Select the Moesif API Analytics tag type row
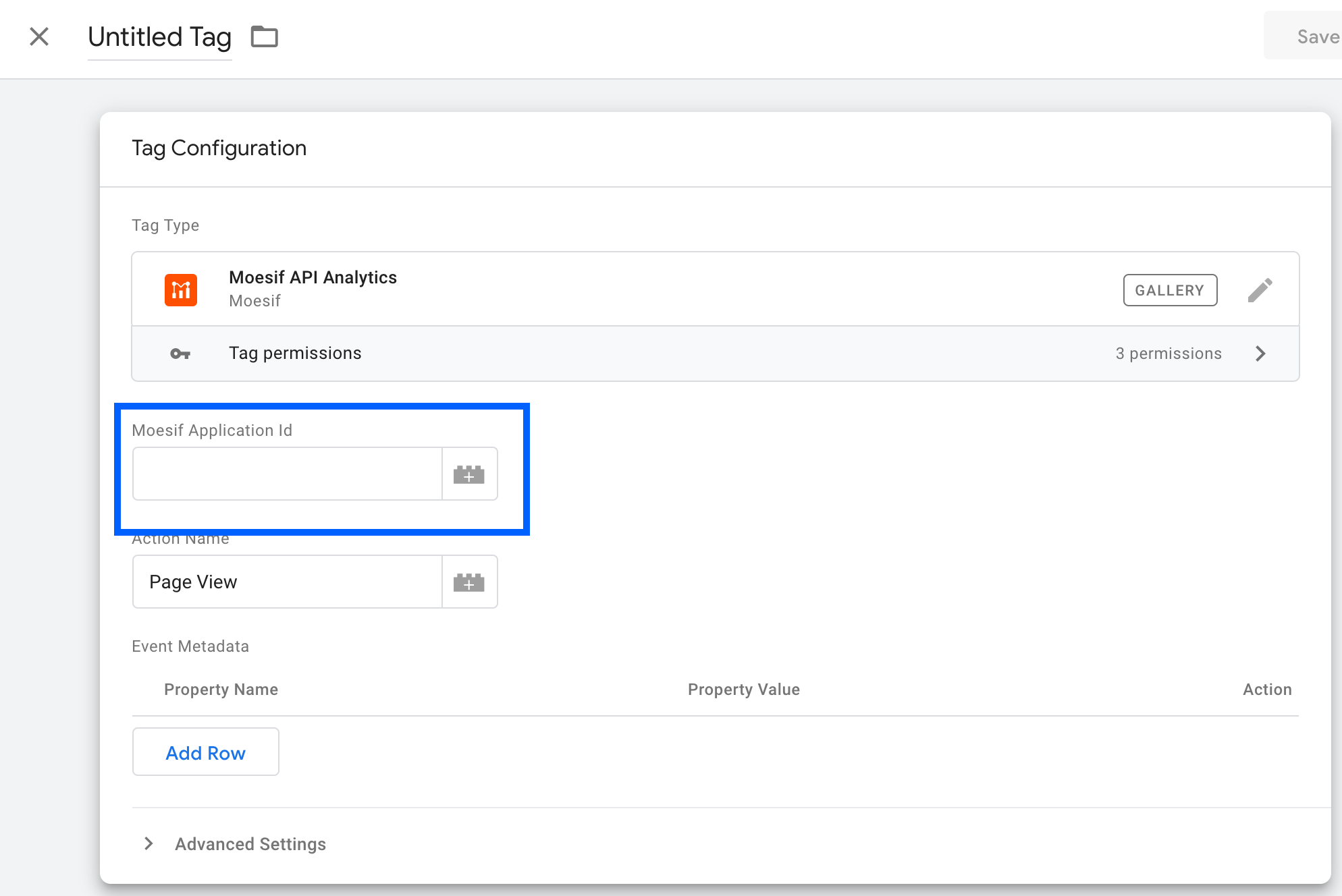The image size is (1342, 896). point(716,289)
